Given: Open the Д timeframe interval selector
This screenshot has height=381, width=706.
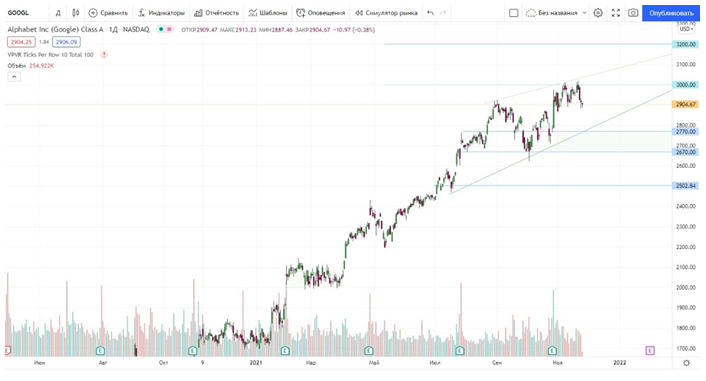Looking at the screenshot, I should 58,13.
